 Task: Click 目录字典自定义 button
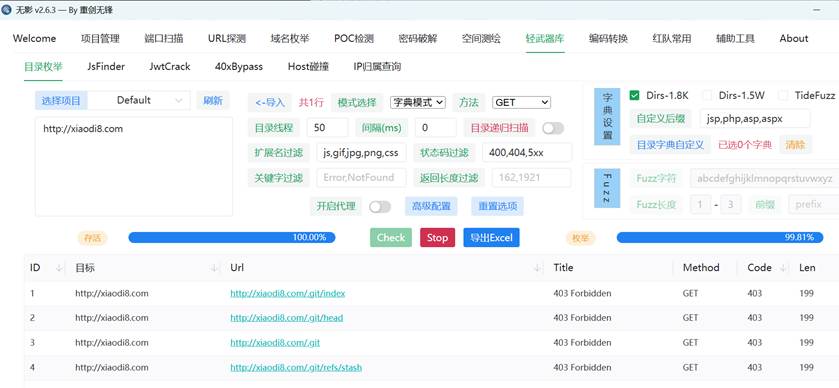pyautogui.click(x=670, y=144)
